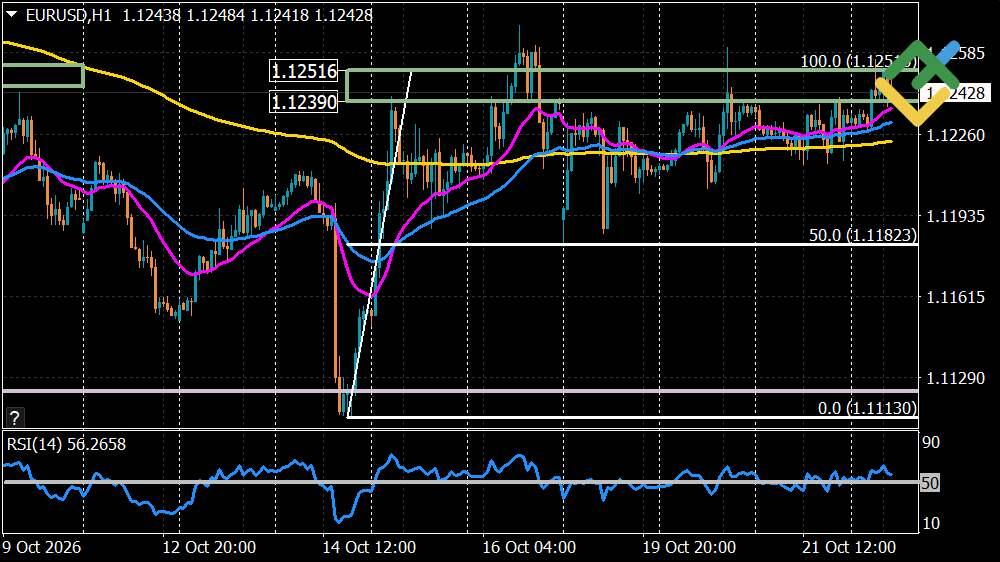Screen dimensions: 1000x562
Task: Click the 1.11935 price axis value
Action: [x=955, y=216]
